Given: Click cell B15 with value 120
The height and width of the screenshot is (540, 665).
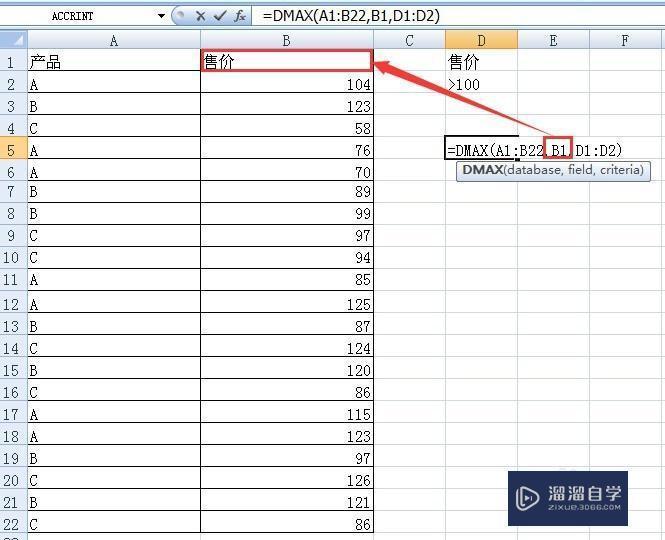Looking at the screenshot, I should point(287,370).
